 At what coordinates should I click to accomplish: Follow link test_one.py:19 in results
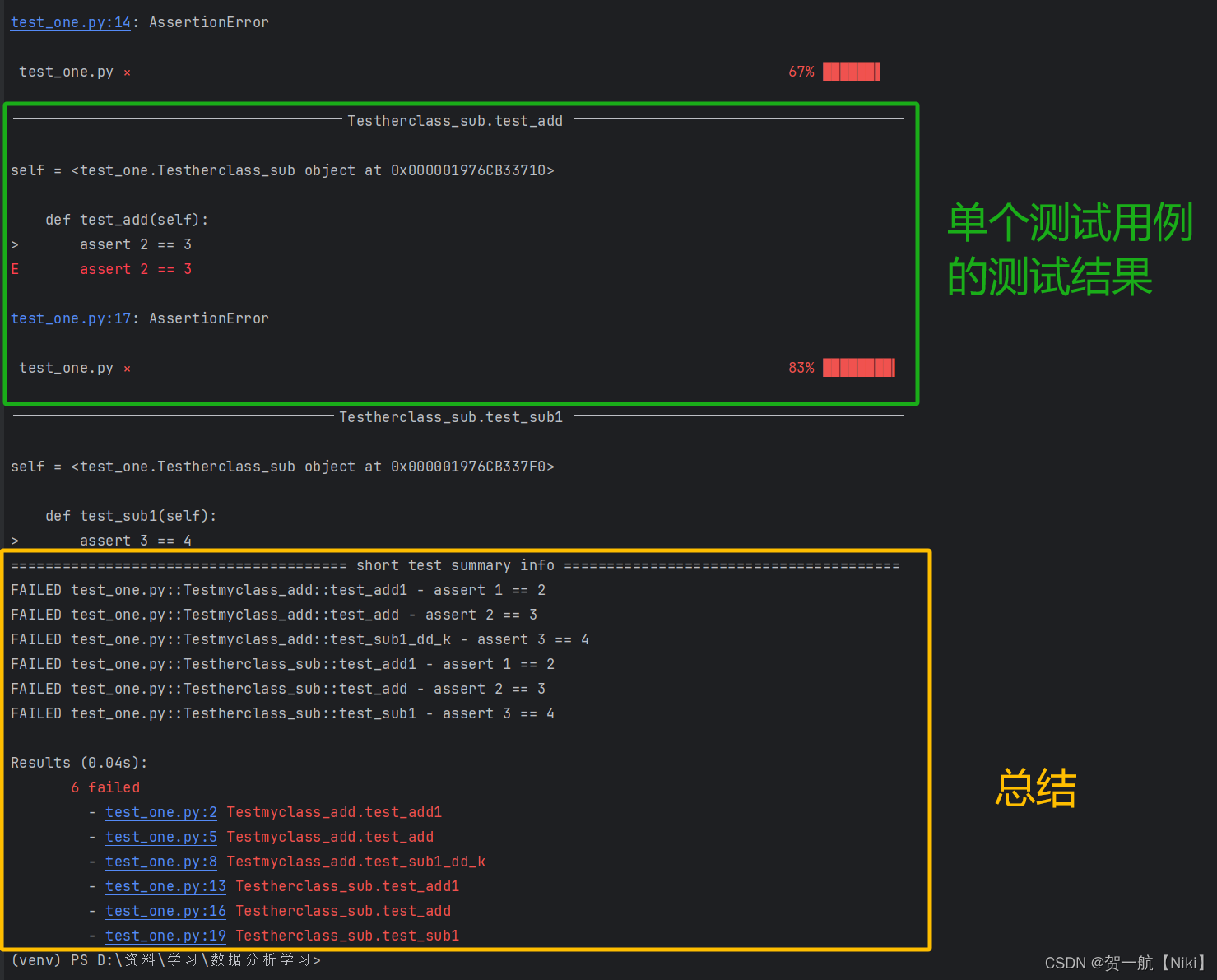click(165, 936)
